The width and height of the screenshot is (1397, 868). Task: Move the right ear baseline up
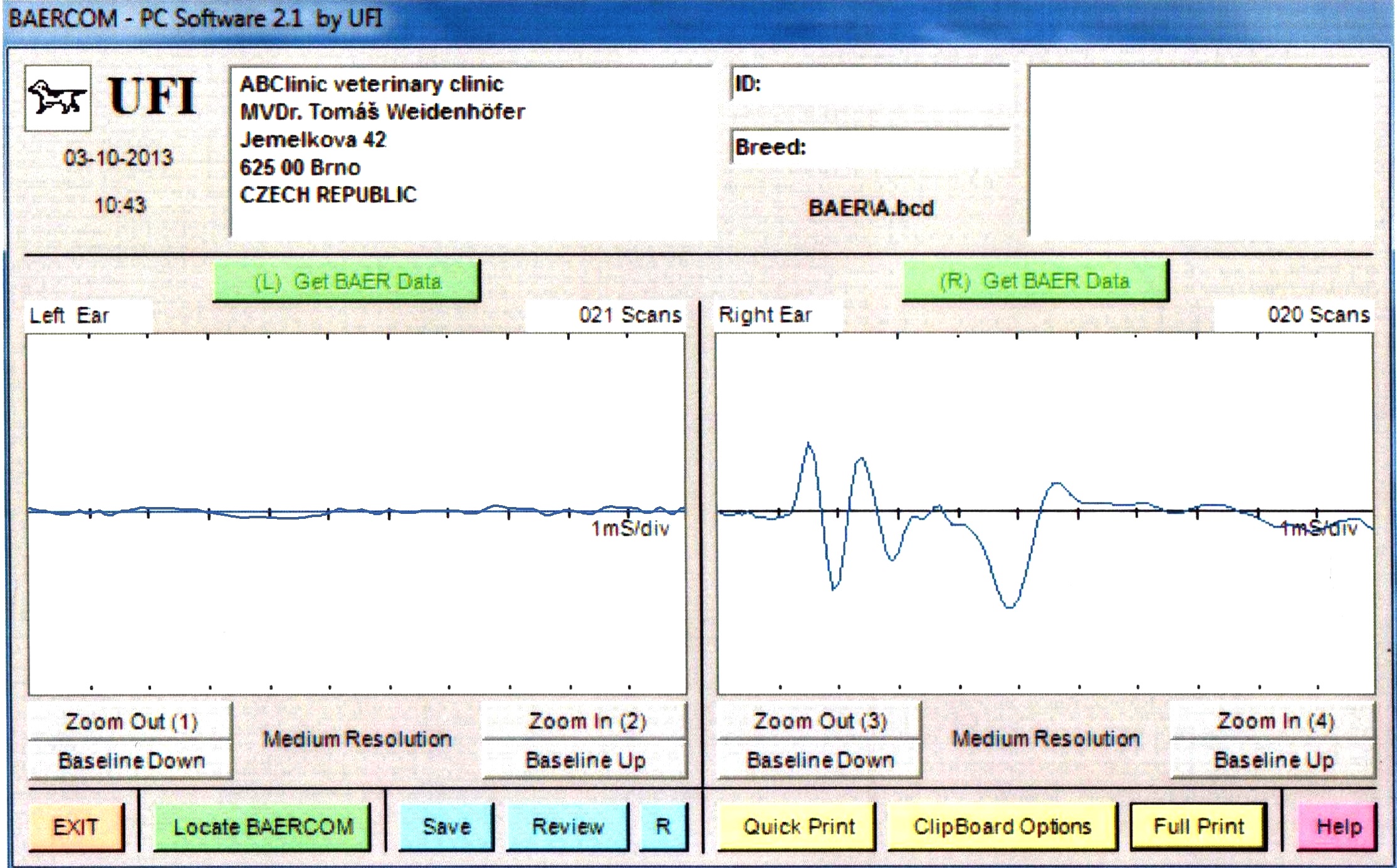tap(1274, 760)
